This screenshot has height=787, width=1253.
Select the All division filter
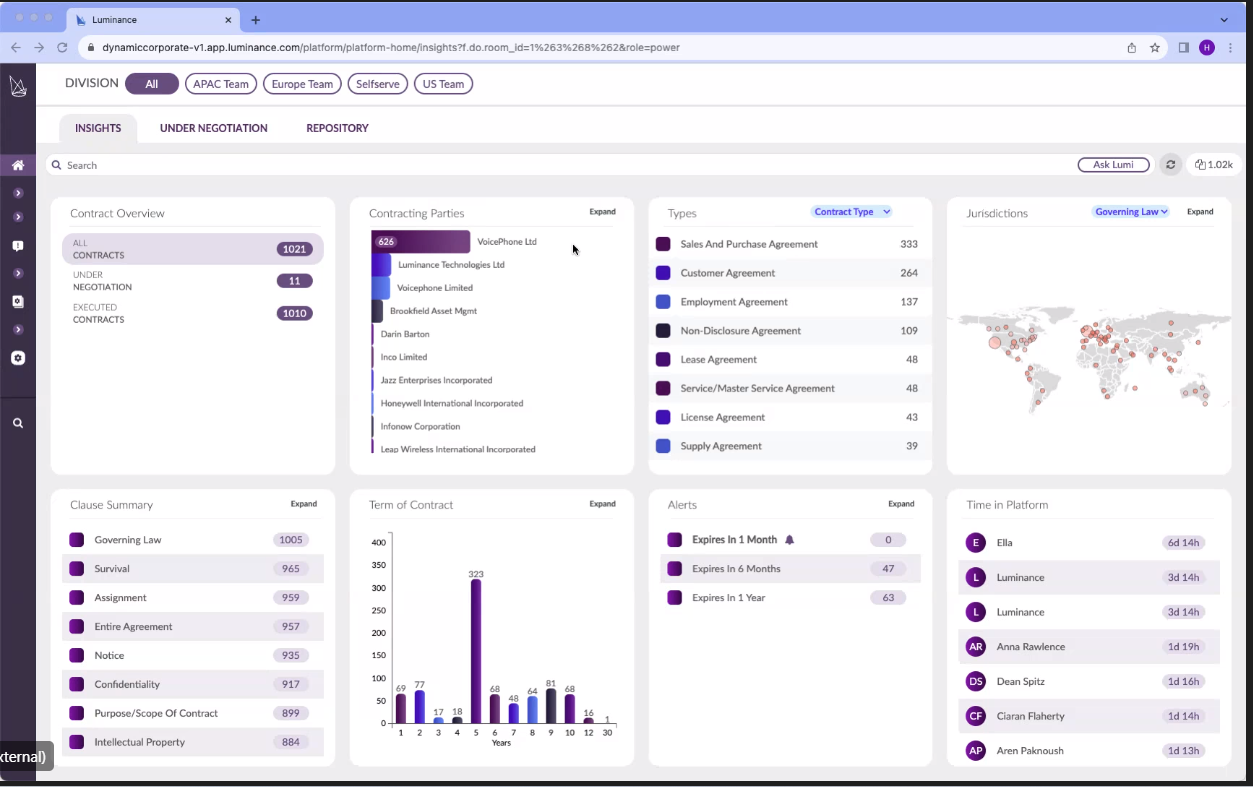click(152, 84)
